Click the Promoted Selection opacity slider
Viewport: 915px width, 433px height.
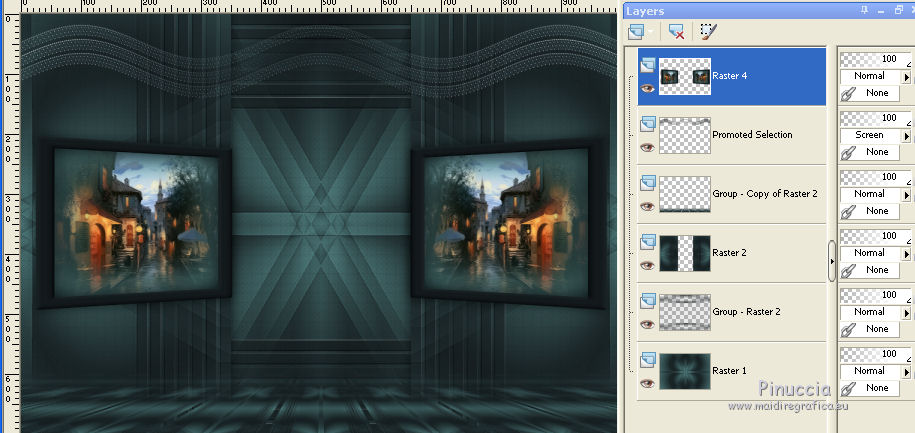click(x=875, y=118)
